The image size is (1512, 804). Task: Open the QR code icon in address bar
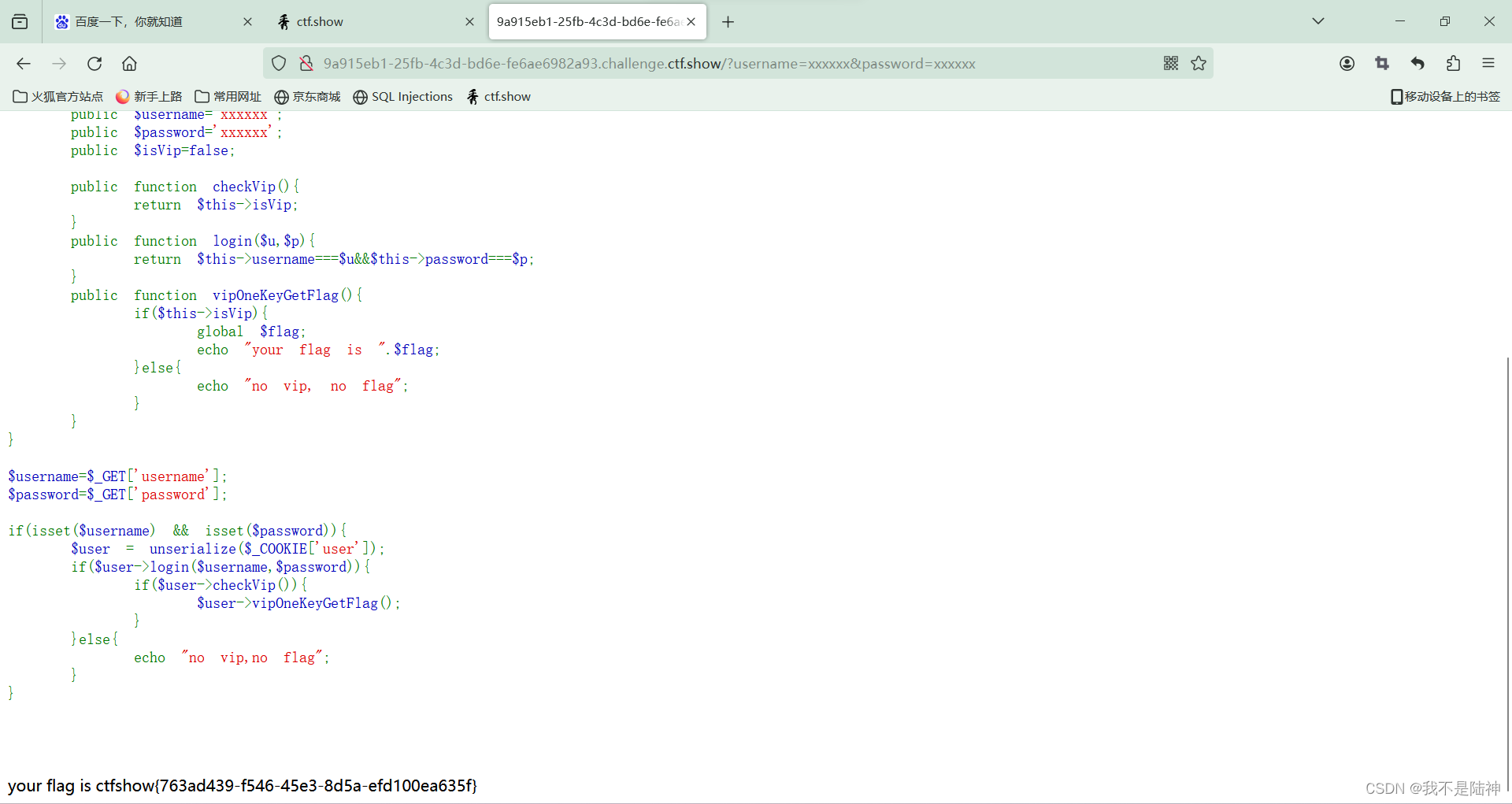[x=1171, y=63]
